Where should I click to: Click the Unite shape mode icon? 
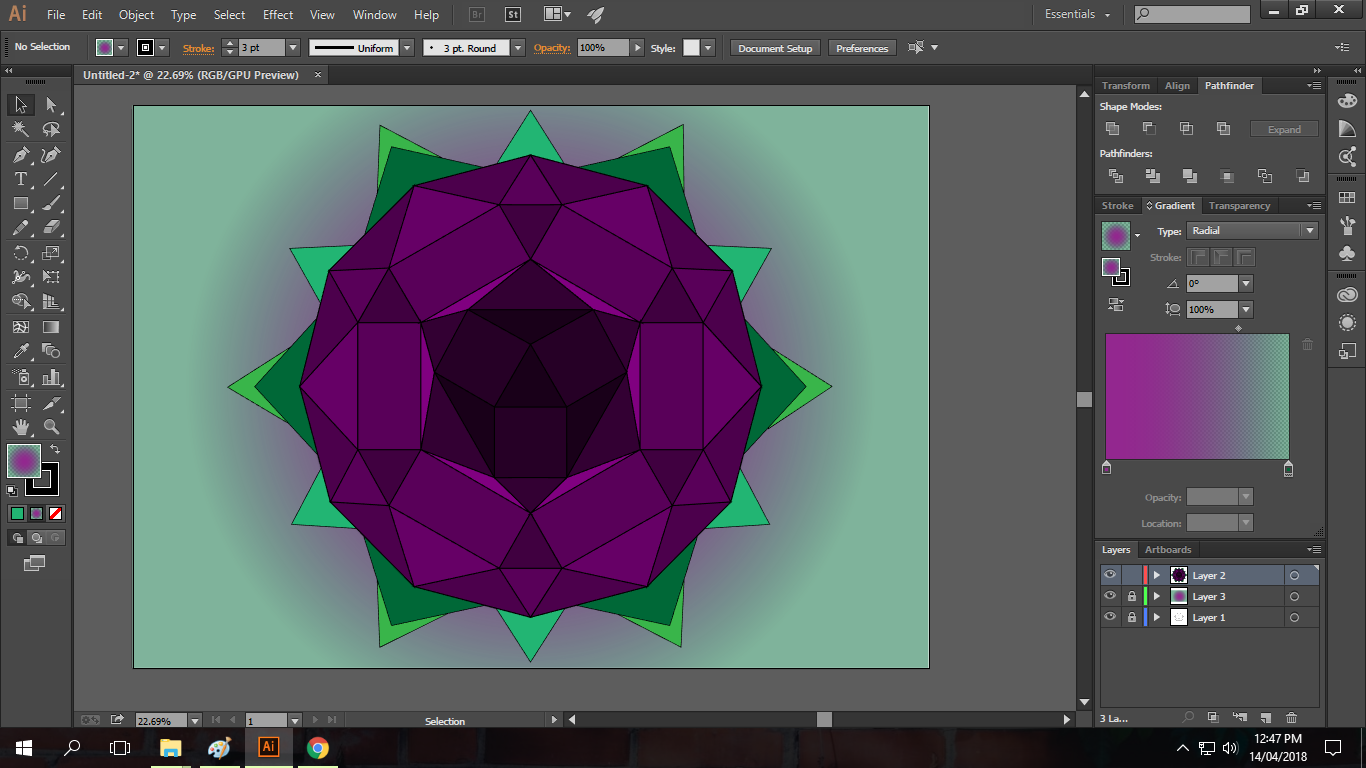click(x=1112, y=128)
